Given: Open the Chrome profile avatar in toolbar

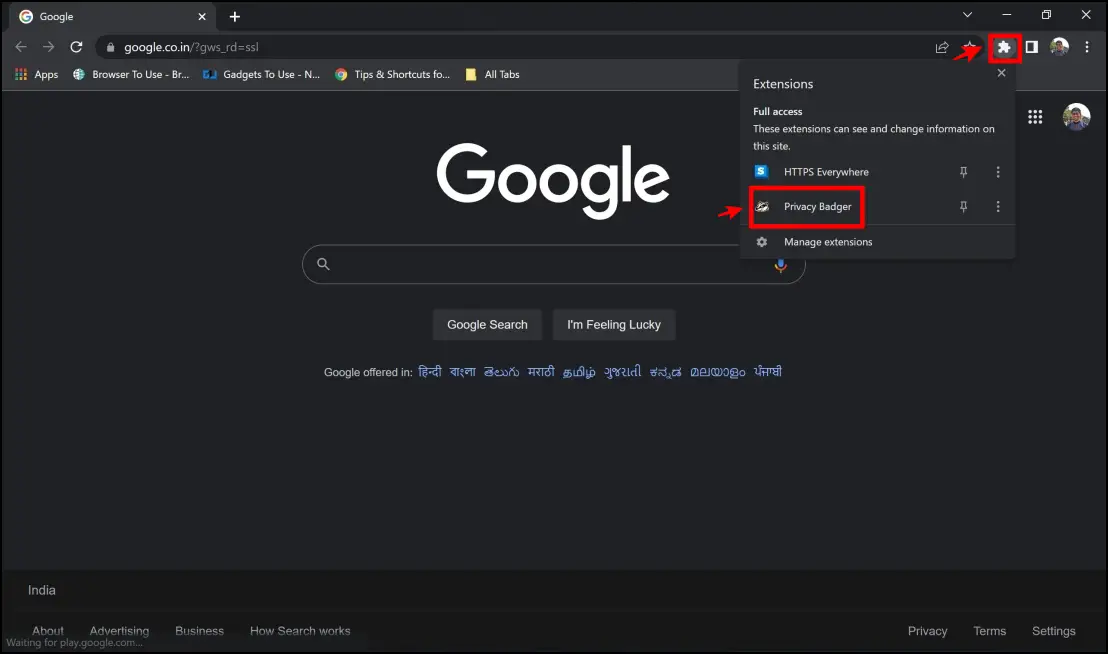Looking at the screenshot, I should (1059, 47).
